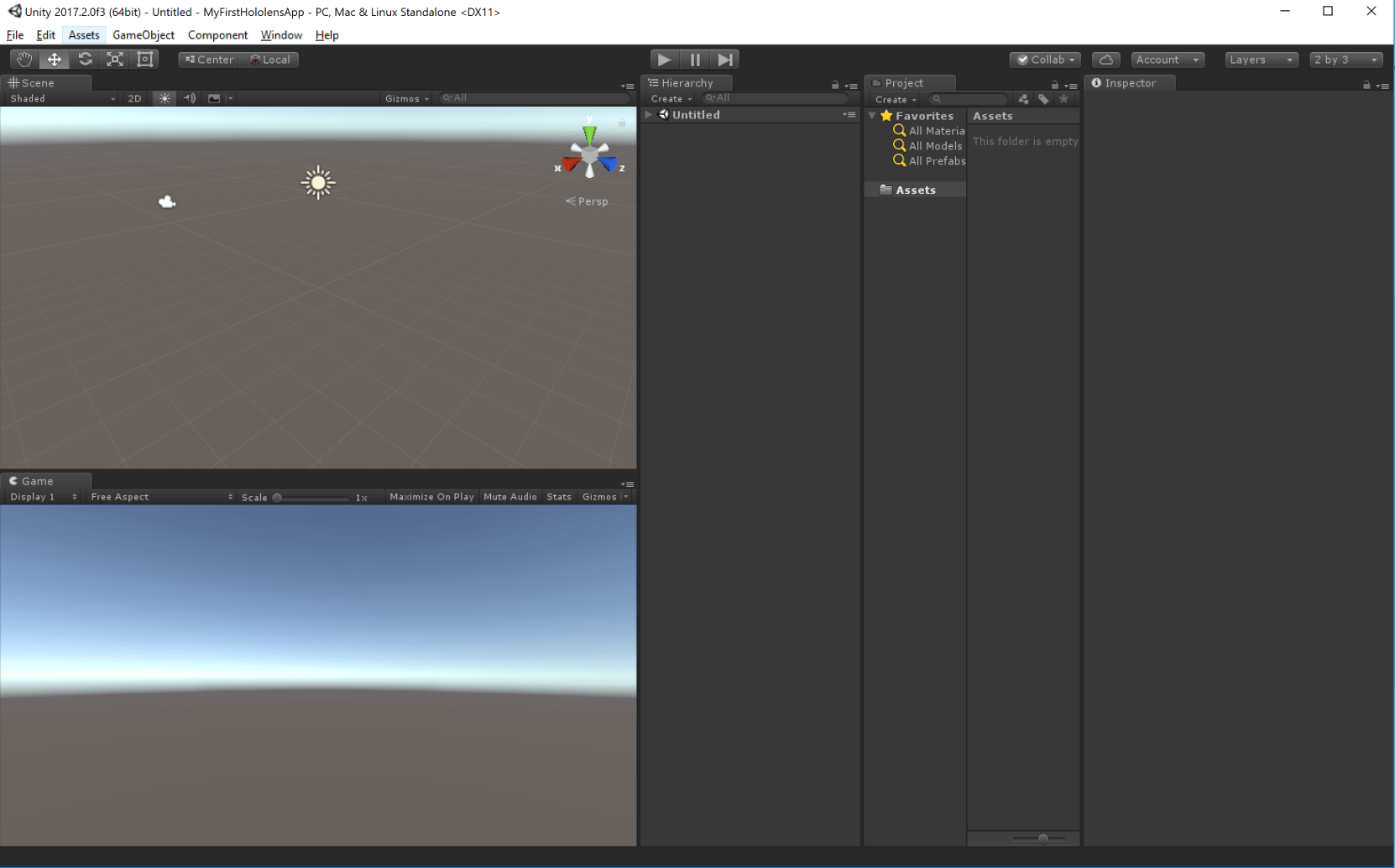Pause play mode
This screenshot has height=868, width=1395.
point(695,59)
